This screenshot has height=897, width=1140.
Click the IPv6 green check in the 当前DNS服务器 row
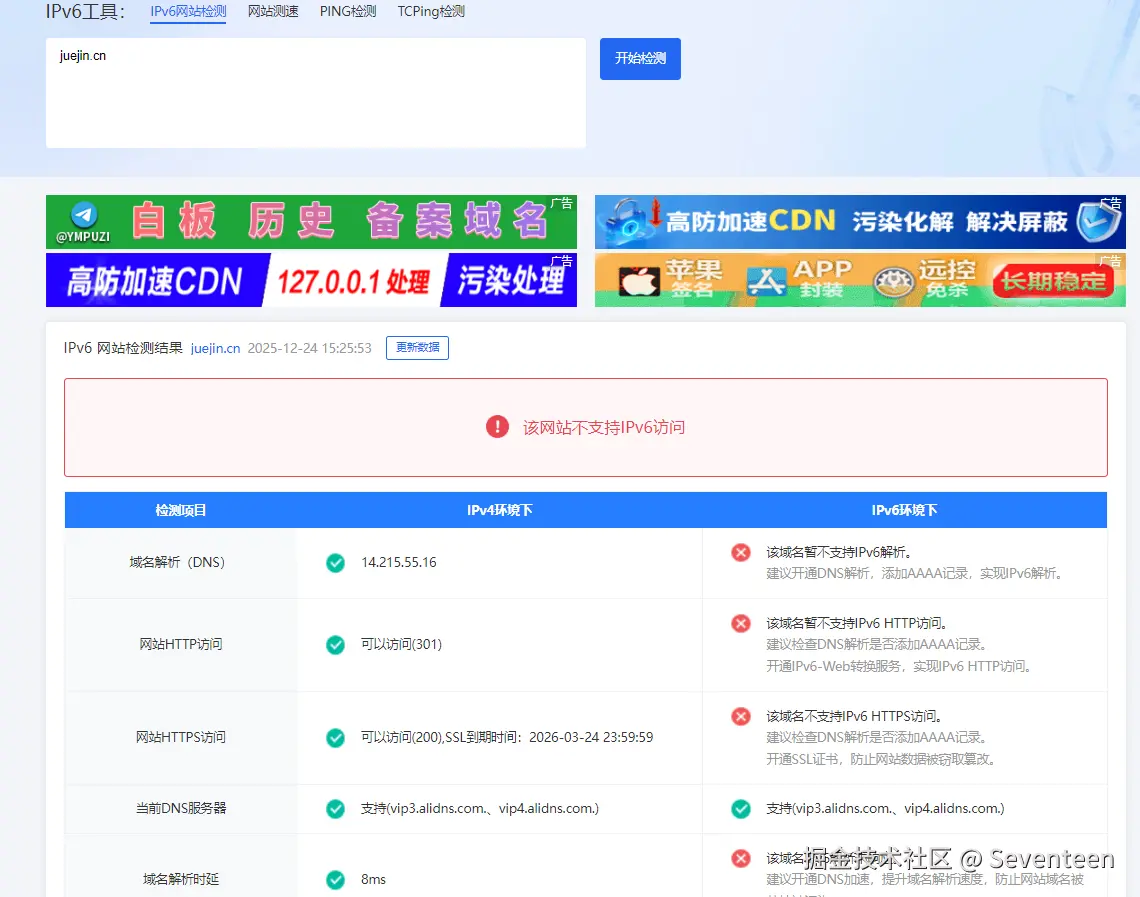(x=741, y=809)
